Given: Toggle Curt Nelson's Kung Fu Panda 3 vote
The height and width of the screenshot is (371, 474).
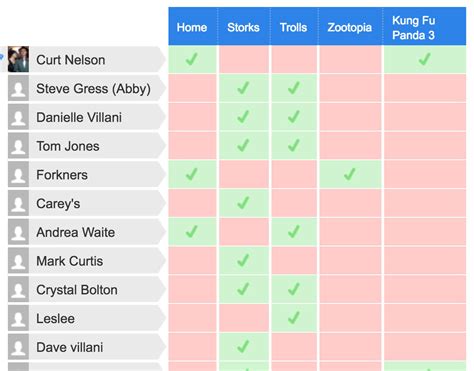Looking at the screenshot, I should [x=425, y=59].
